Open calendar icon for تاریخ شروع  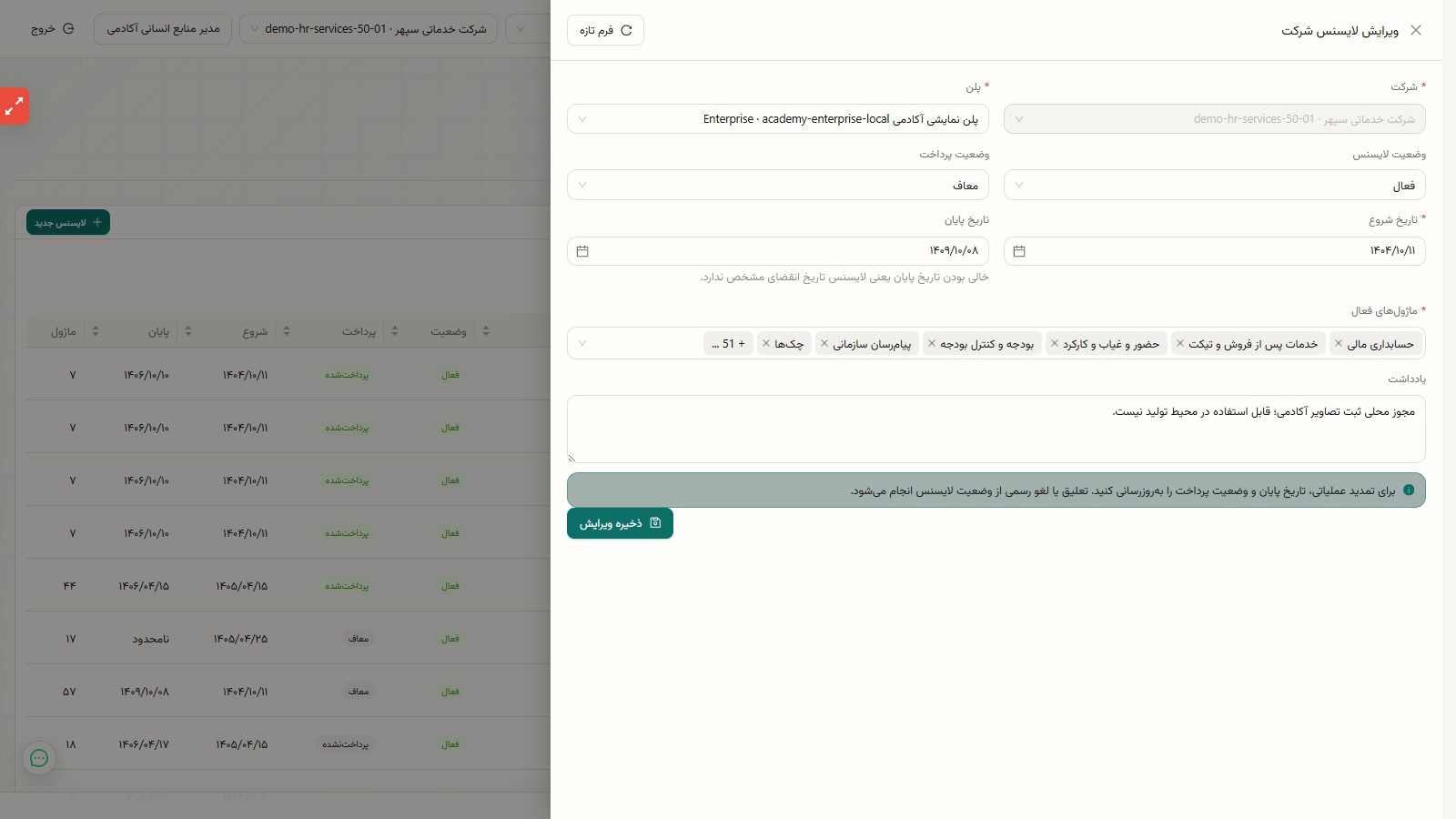pyautogui.click(x=1019, y=251)
